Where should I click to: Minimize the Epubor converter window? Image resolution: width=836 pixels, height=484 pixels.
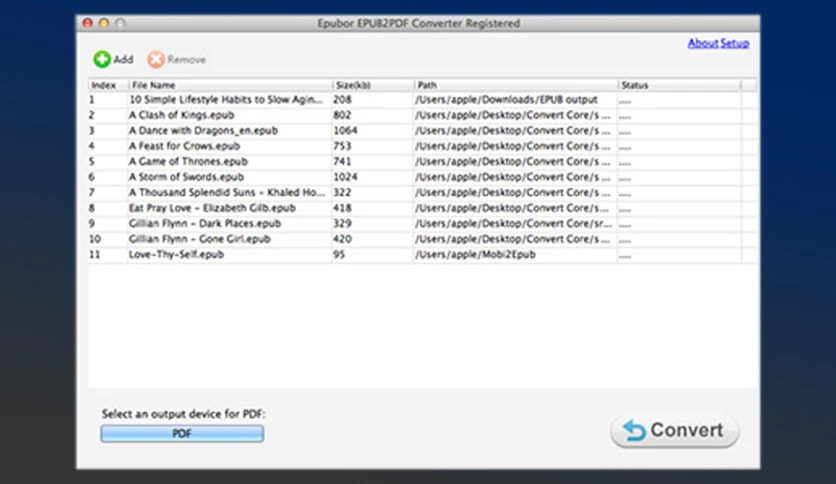click(104, 23)
